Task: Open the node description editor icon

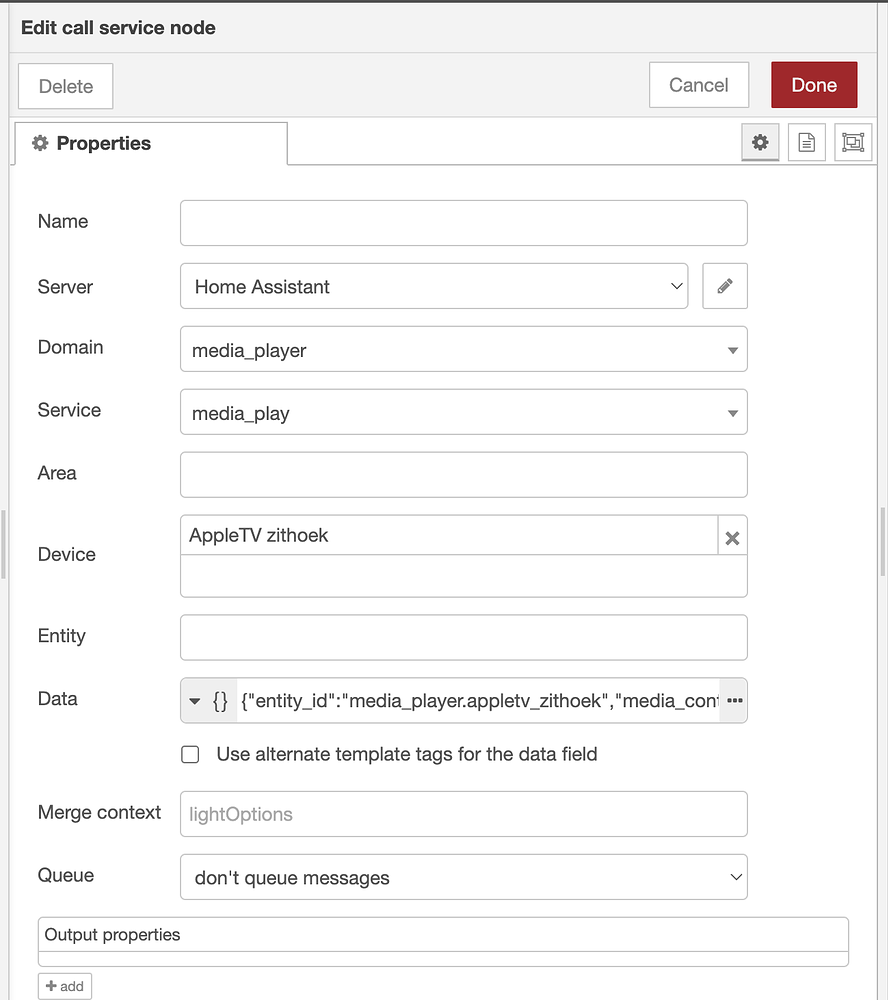Action: coord(806,142)
